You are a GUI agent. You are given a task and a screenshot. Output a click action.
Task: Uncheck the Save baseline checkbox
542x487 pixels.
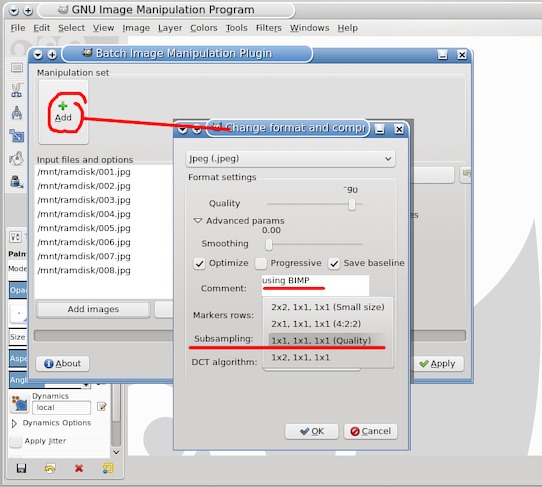point(334,263)
